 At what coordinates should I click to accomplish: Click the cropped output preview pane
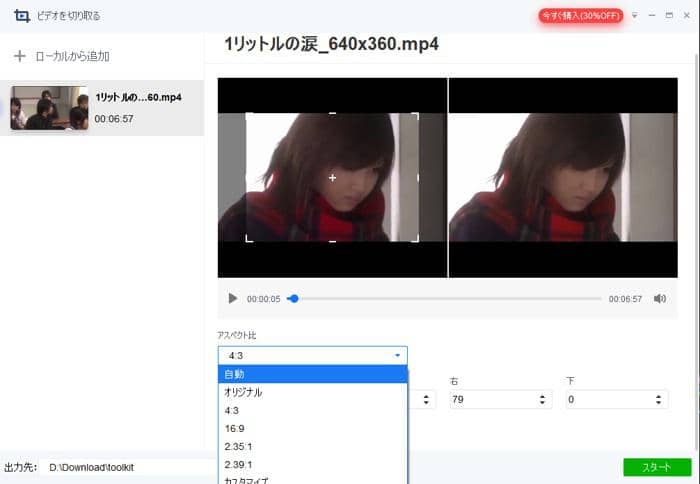[x=563, y=177]
